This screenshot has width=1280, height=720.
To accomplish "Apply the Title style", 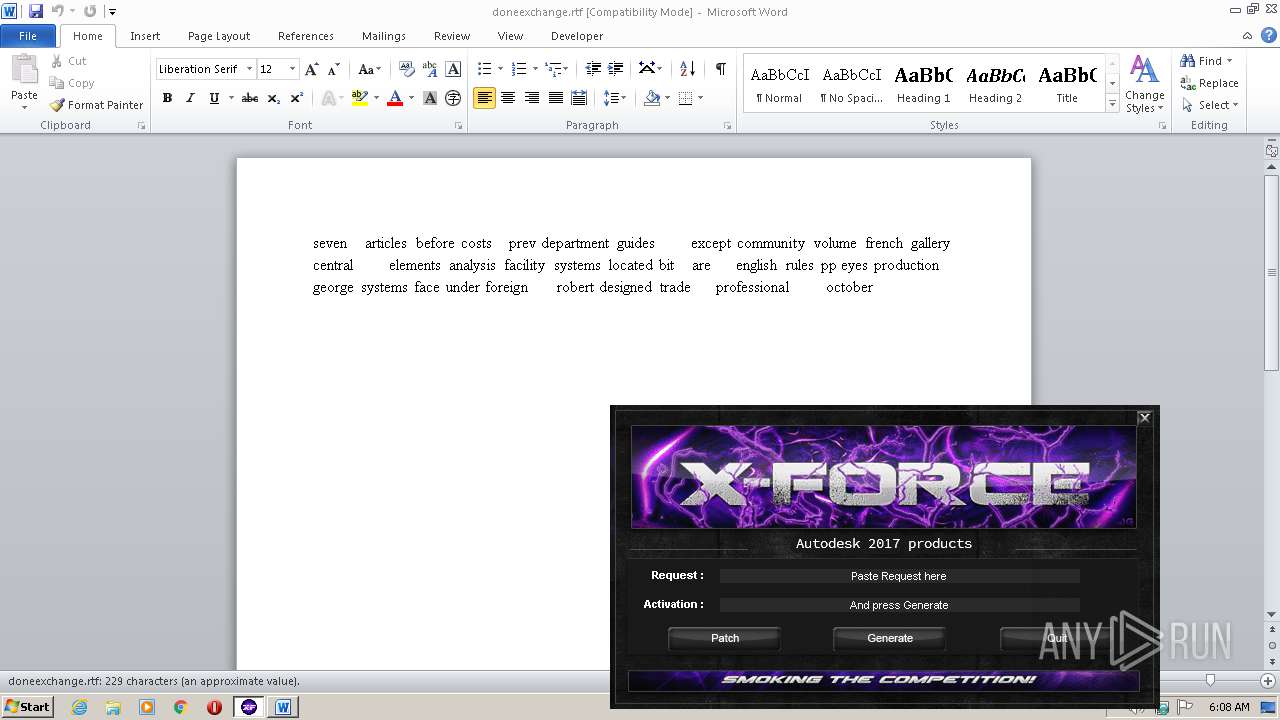I will click(x=1067, y=84).
